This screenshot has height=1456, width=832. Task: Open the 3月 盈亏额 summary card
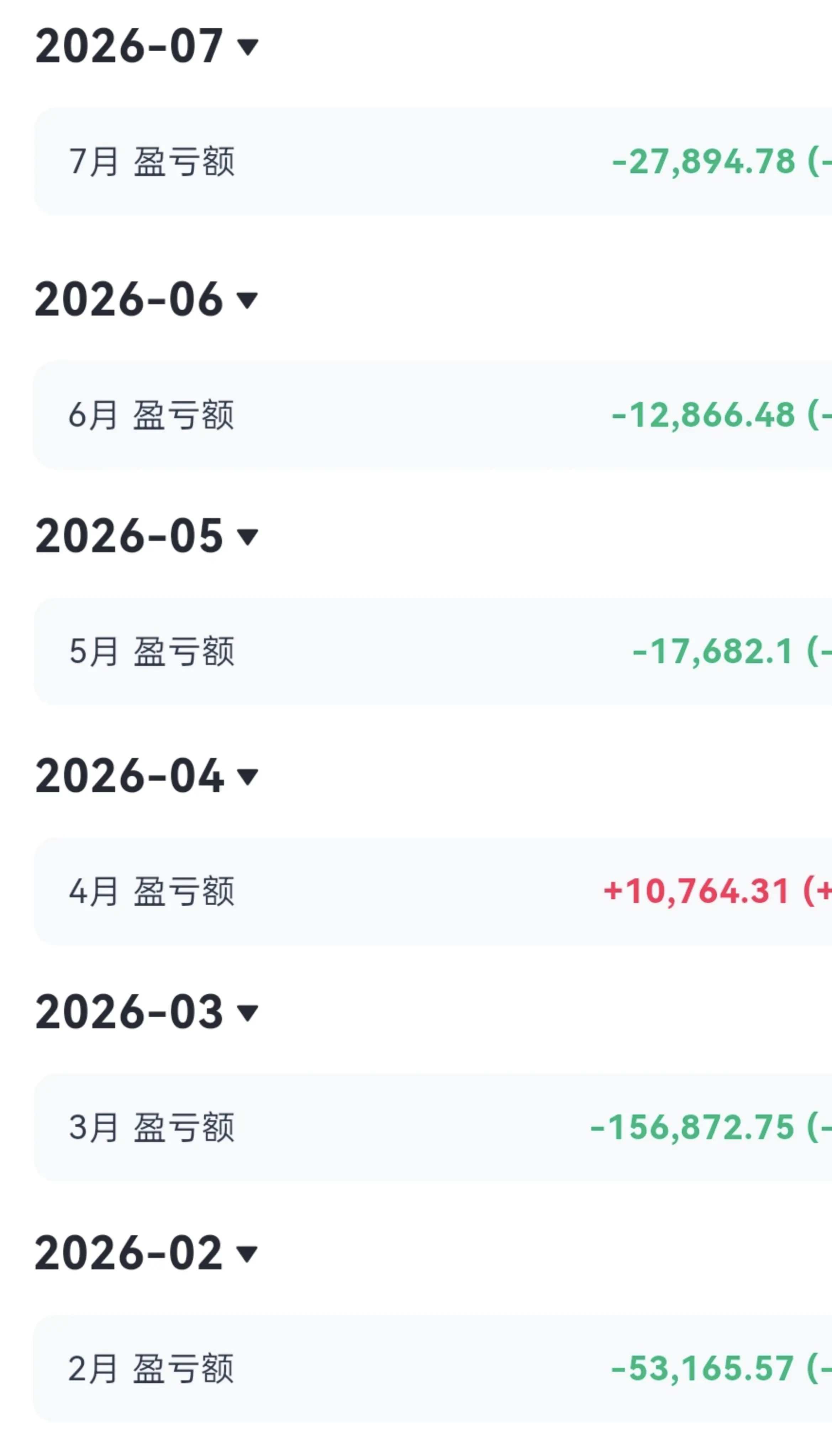click(x=433, y=1128)
